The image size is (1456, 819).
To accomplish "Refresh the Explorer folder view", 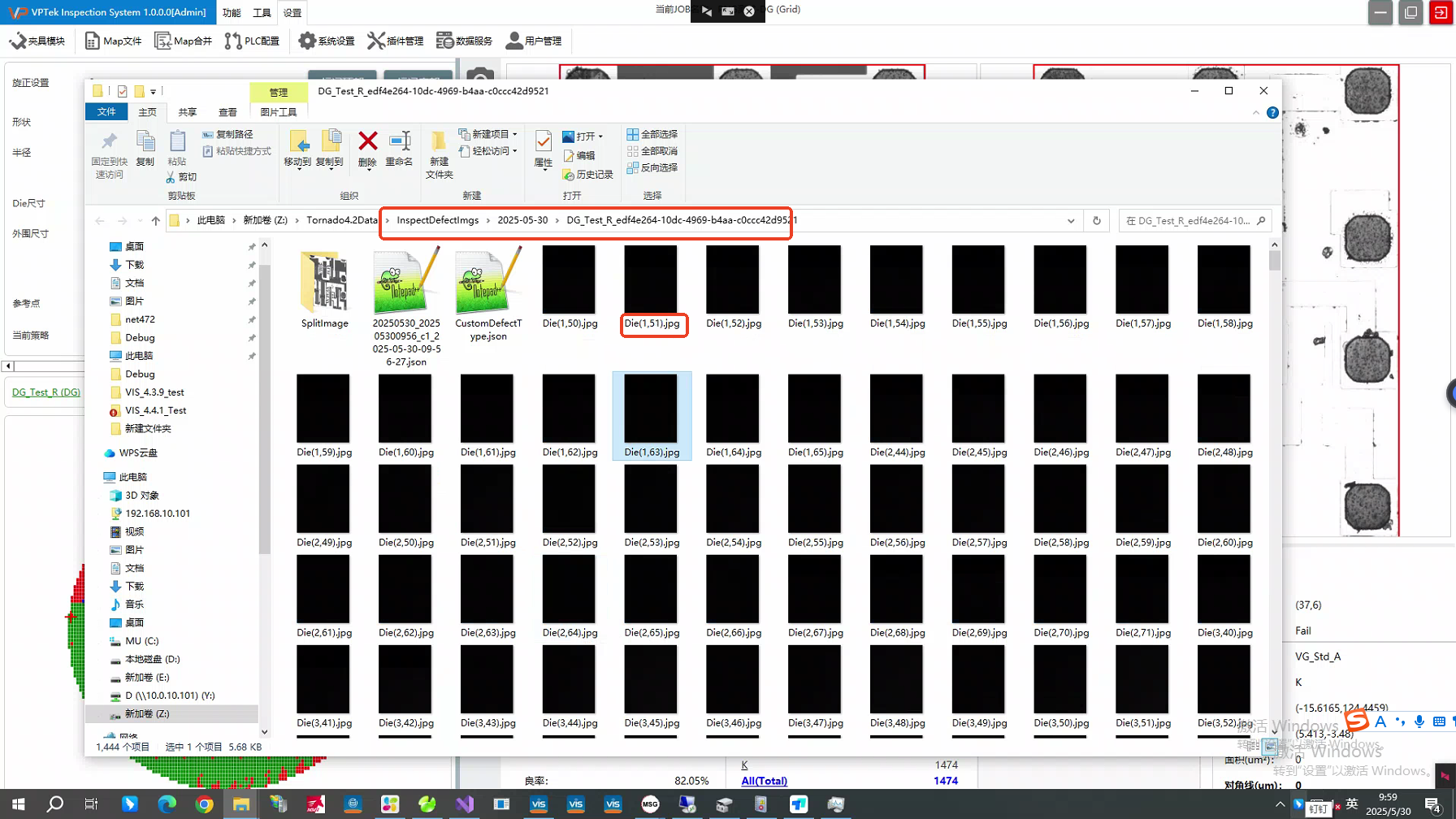I will (1096, 220).
